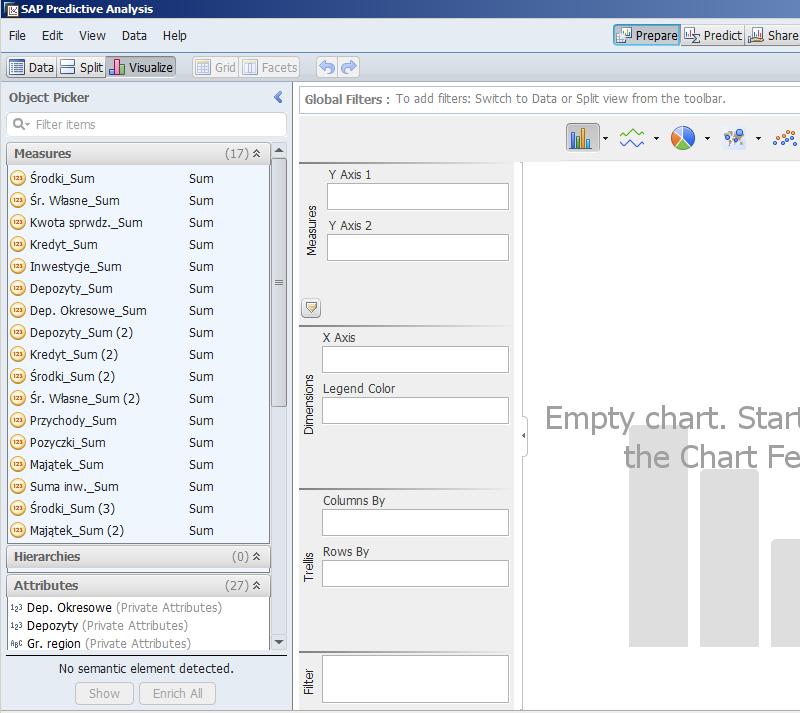
Task: Click the Dep. Okresowe_Sum measure icon
Action: 18,310
